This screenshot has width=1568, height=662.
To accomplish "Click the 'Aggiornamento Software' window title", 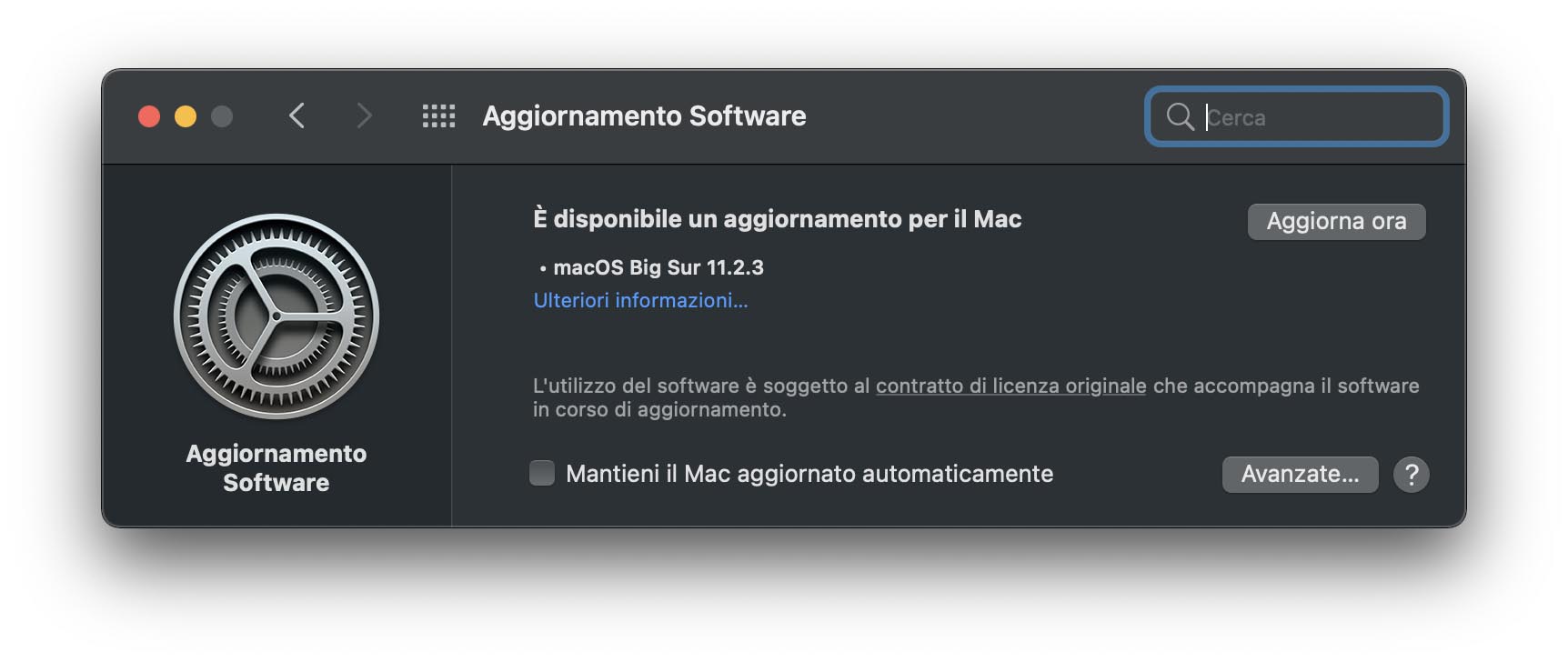I will [644, 116].
